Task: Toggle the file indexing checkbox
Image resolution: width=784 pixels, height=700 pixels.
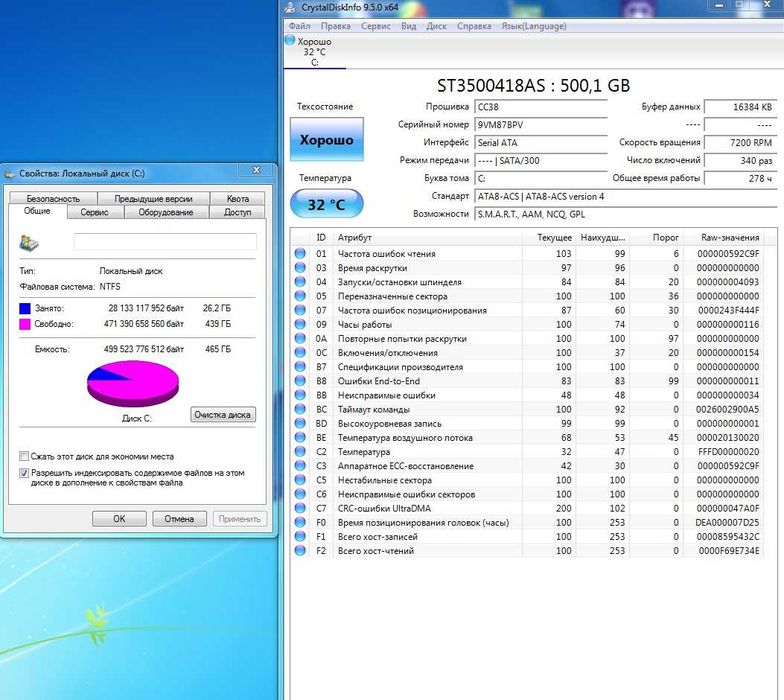Action: pos(24,472)
